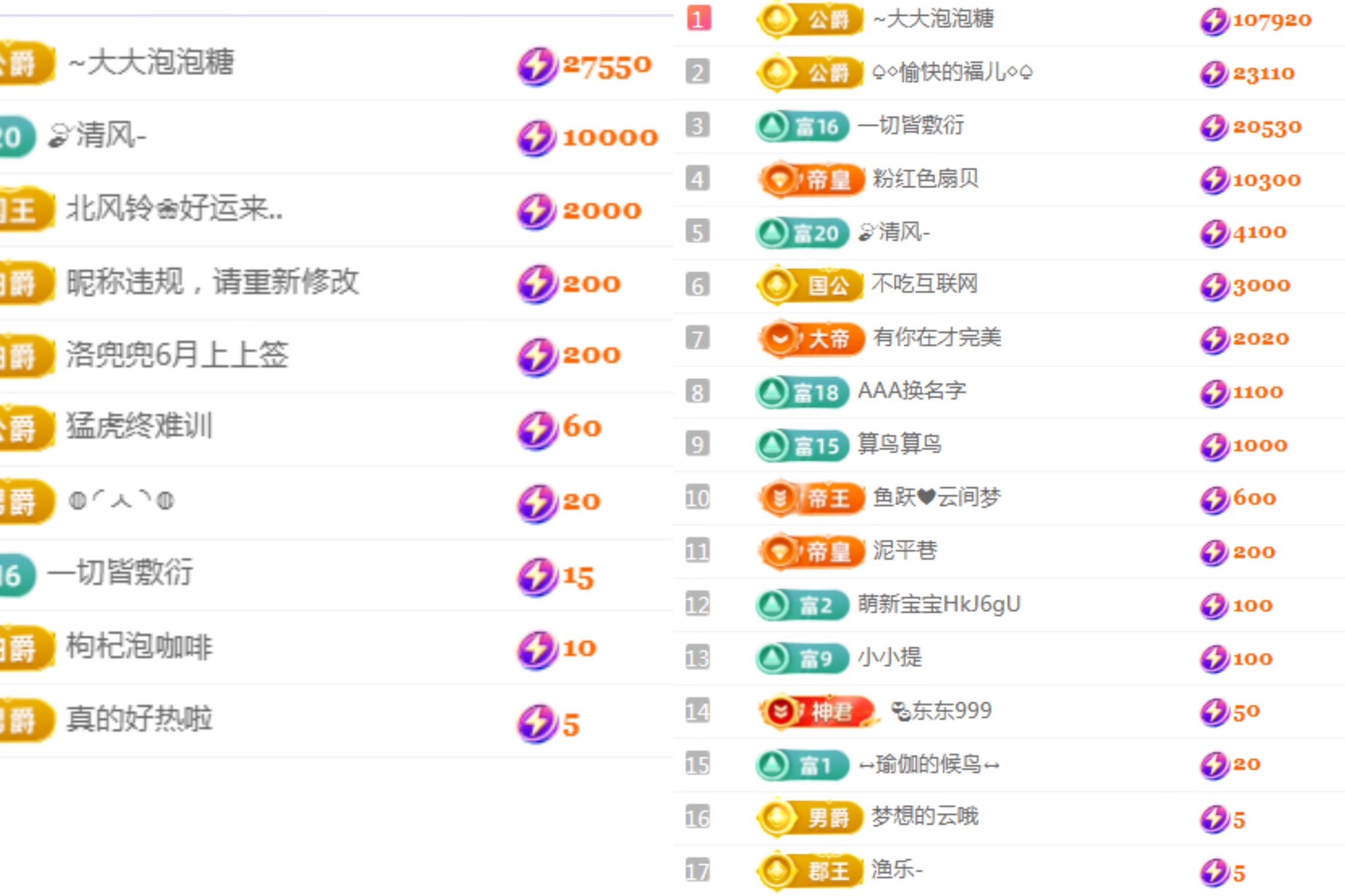Click the rank 17 number badge
The image size is (1345, 896).
[698, 870]
